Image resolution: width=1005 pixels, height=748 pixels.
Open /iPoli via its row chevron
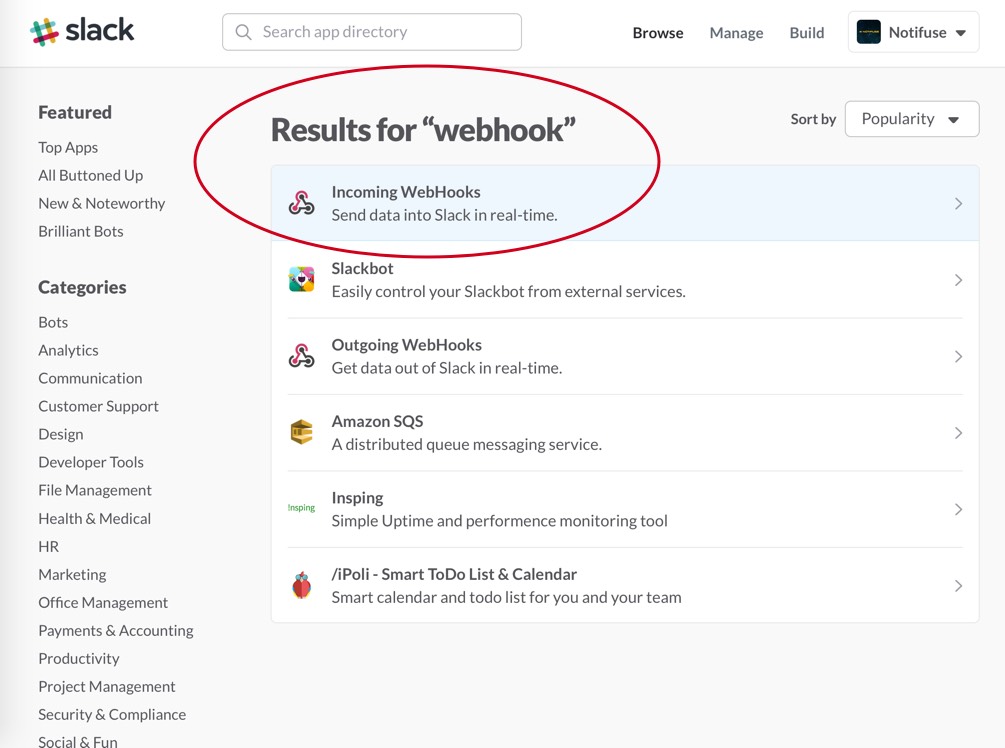pos(958,585)
